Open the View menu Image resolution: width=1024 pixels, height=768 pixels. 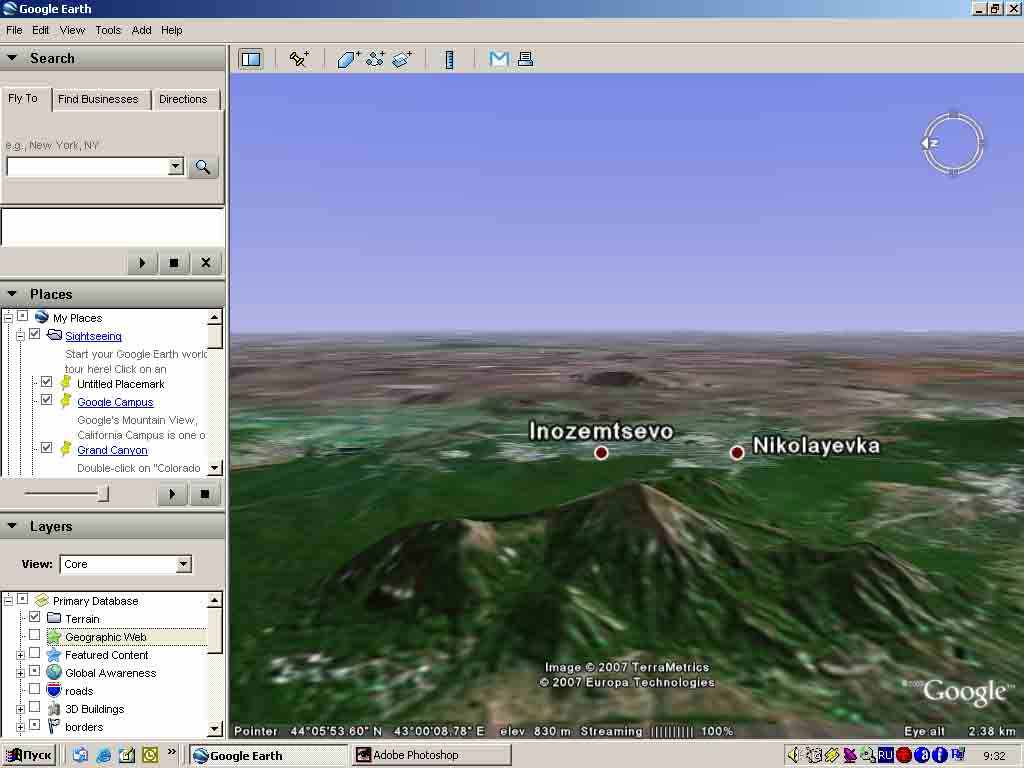coord(72,30)
